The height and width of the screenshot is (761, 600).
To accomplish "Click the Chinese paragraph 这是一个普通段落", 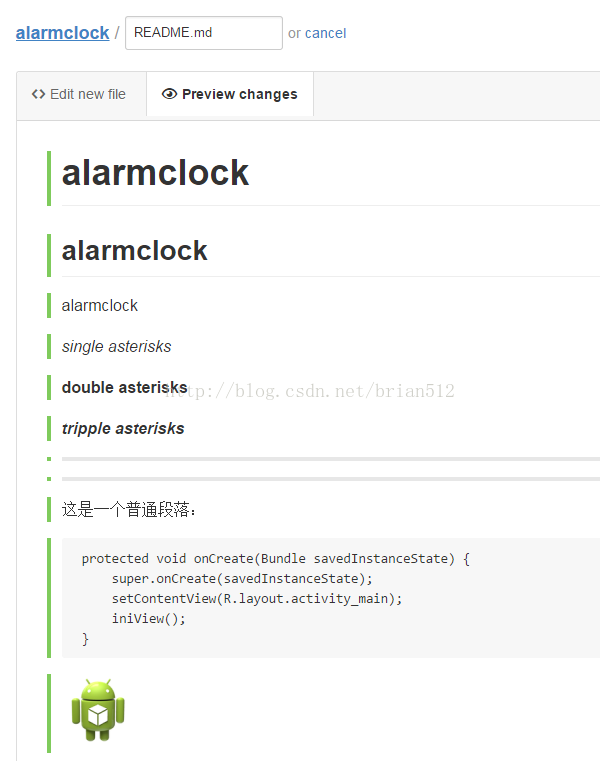I will (129, 510).
